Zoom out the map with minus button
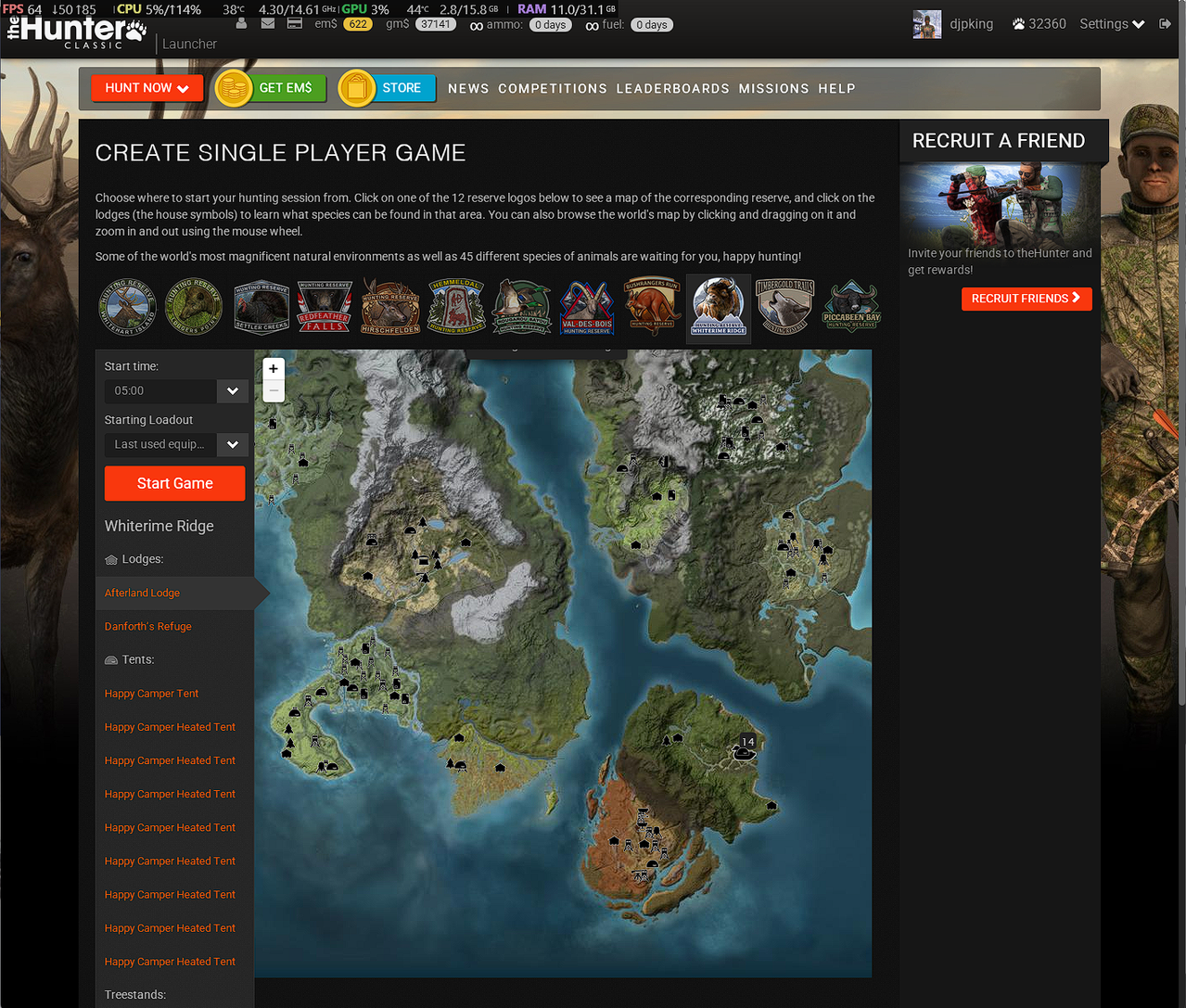 pyautogui.click(x=274, y=391)
